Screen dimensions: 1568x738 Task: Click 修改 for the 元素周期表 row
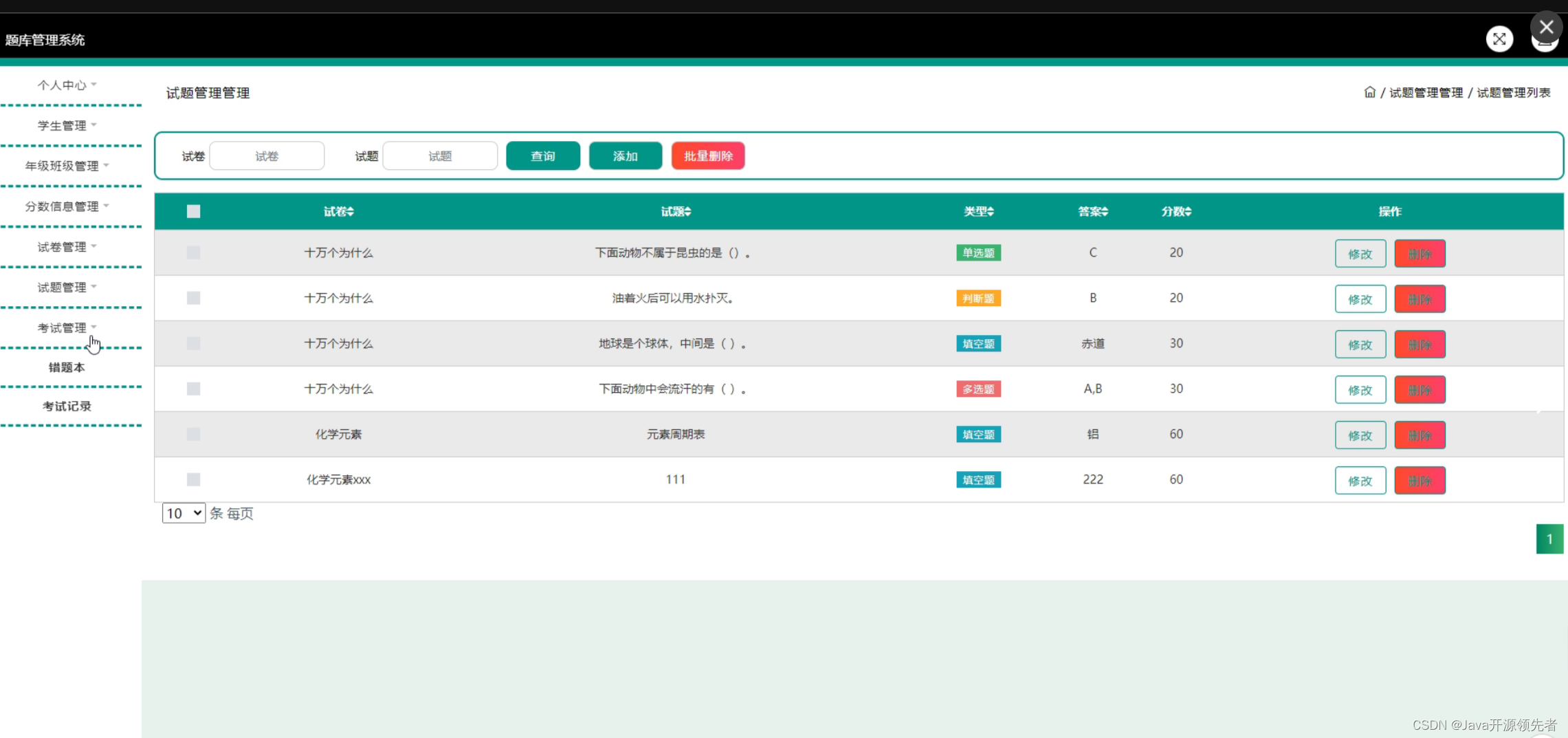1360,435
